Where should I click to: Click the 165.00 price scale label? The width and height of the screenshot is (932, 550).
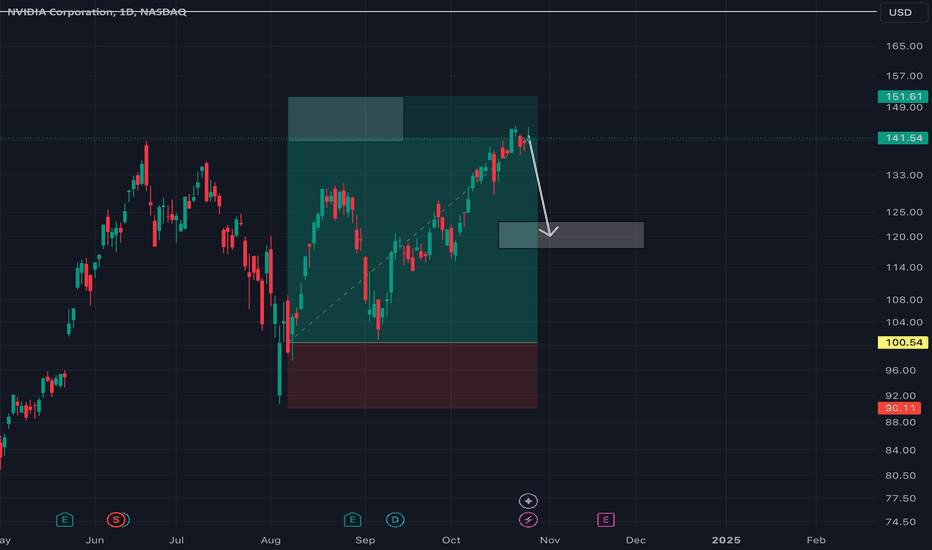coord(903,46)
